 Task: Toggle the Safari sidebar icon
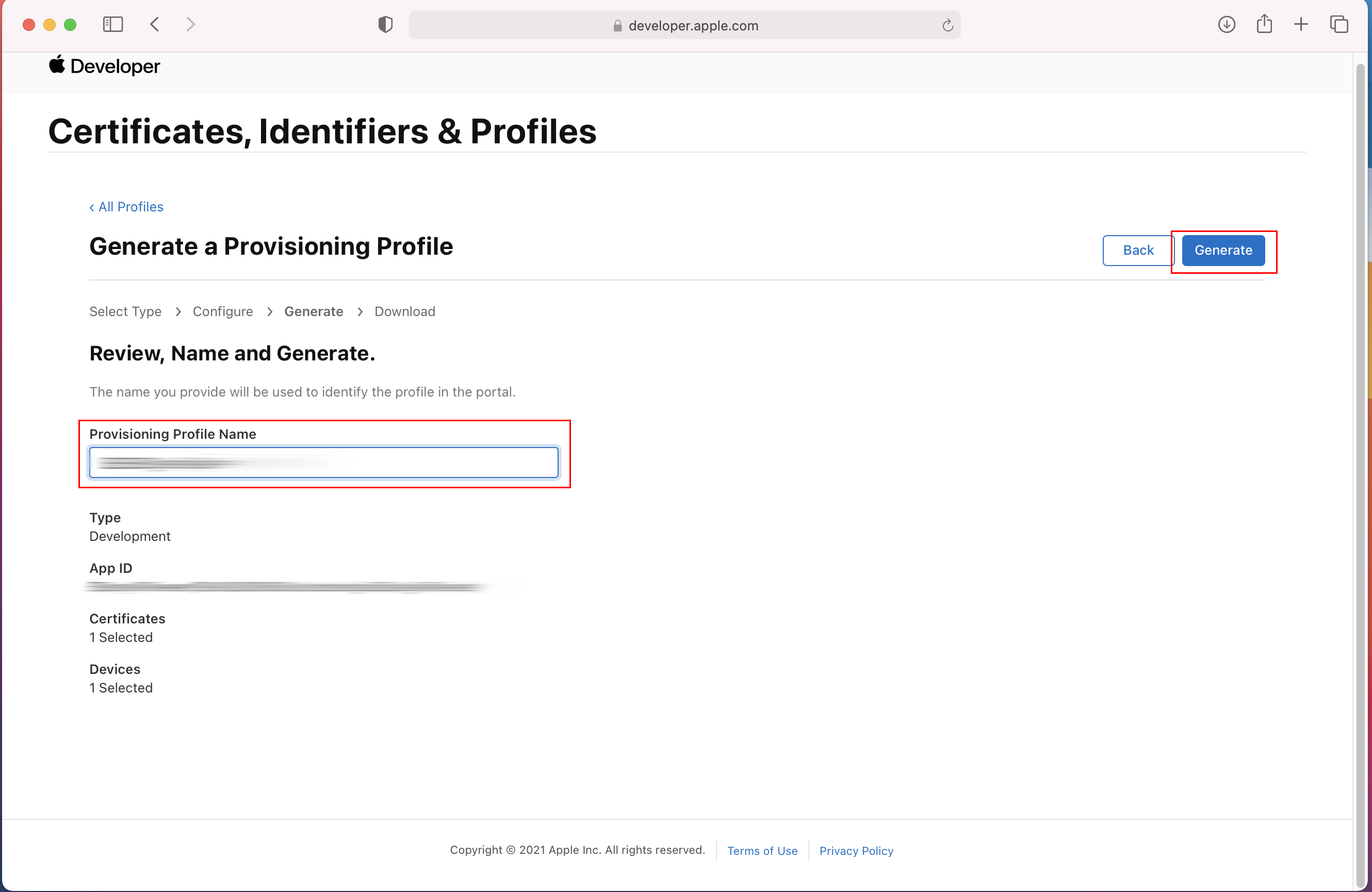coord(112,24)
